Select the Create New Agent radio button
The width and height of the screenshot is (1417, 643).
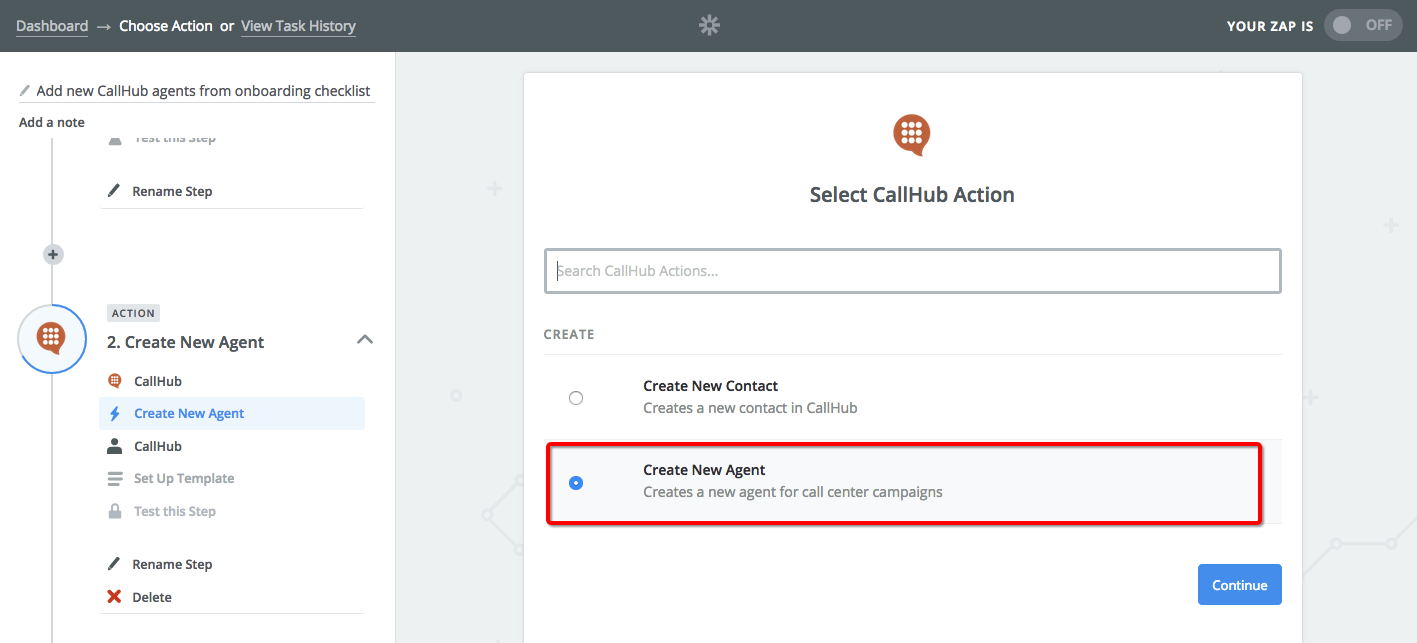[576, 483]
